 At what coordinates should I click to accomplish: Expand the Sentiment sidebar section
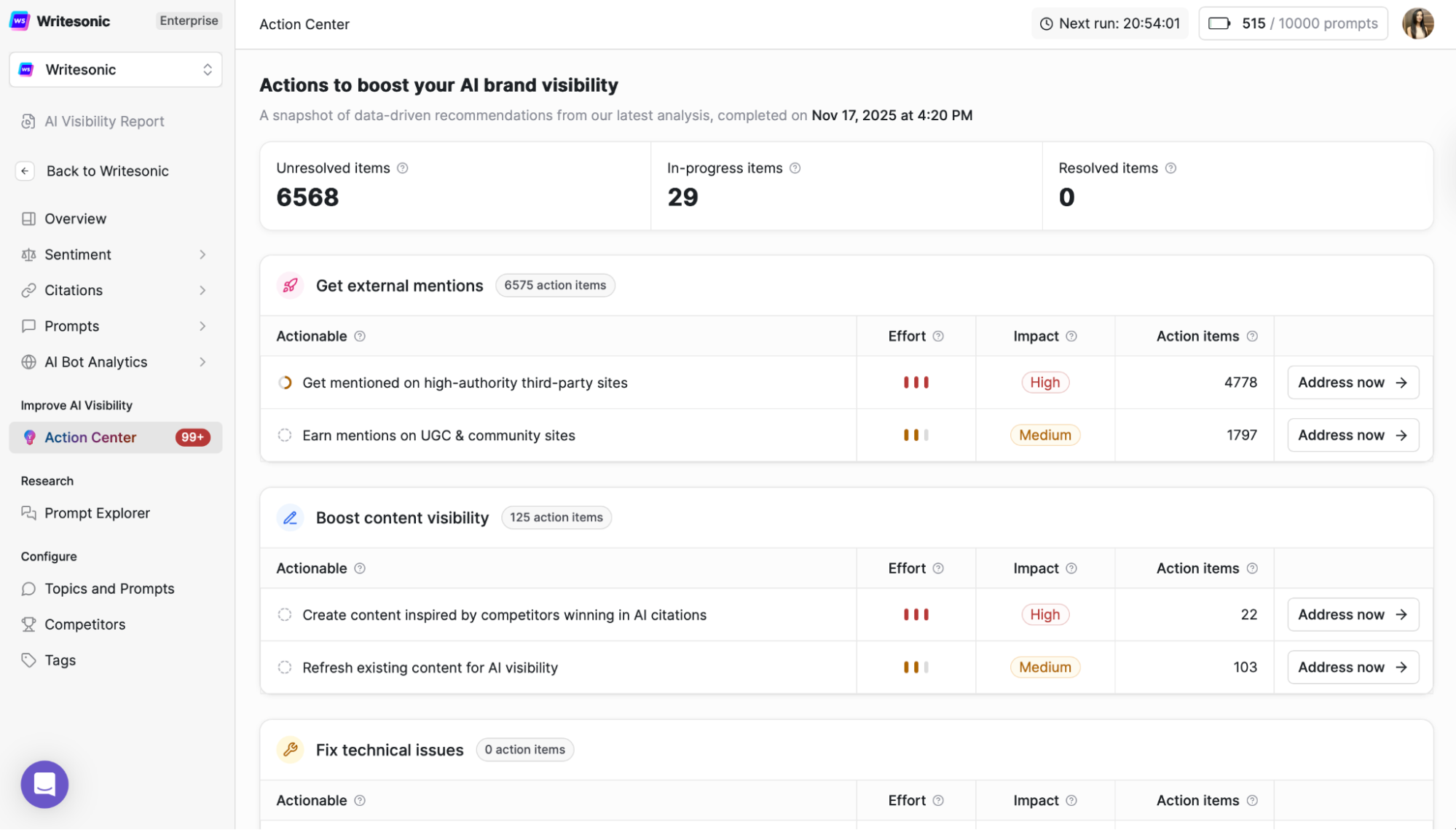tap(202, 254)
